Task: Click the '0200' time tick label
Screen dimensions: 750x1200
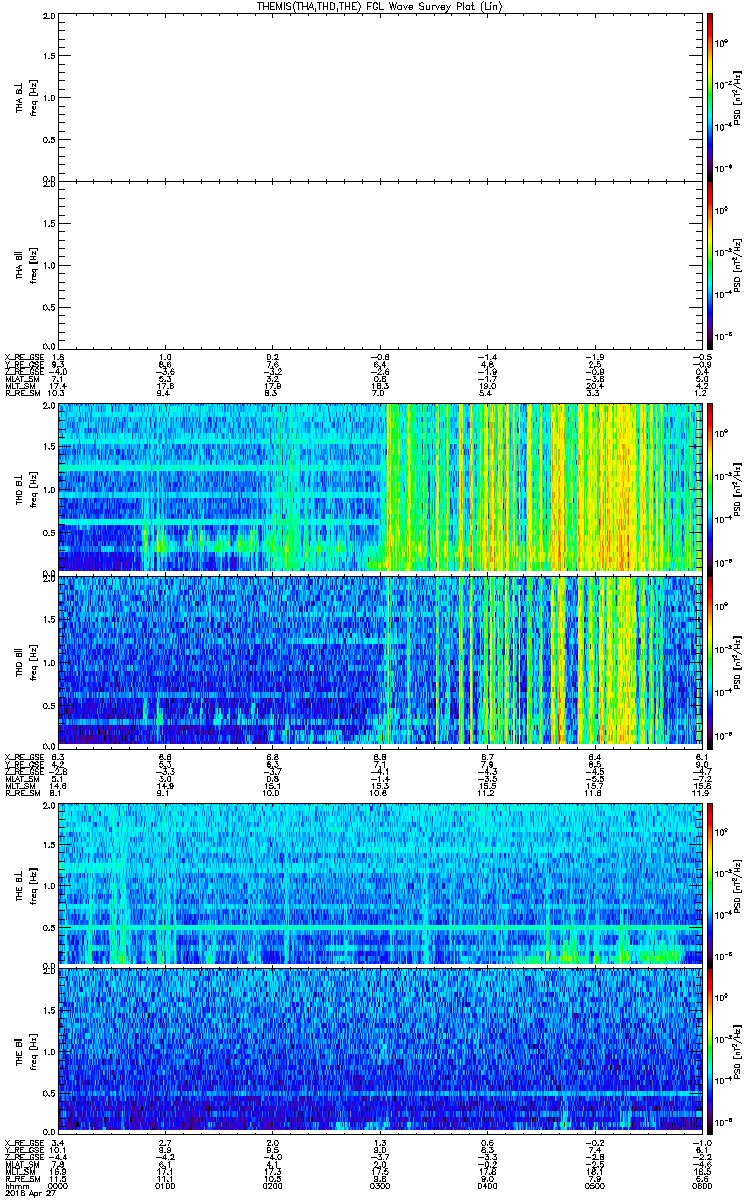Action: 272,1185
